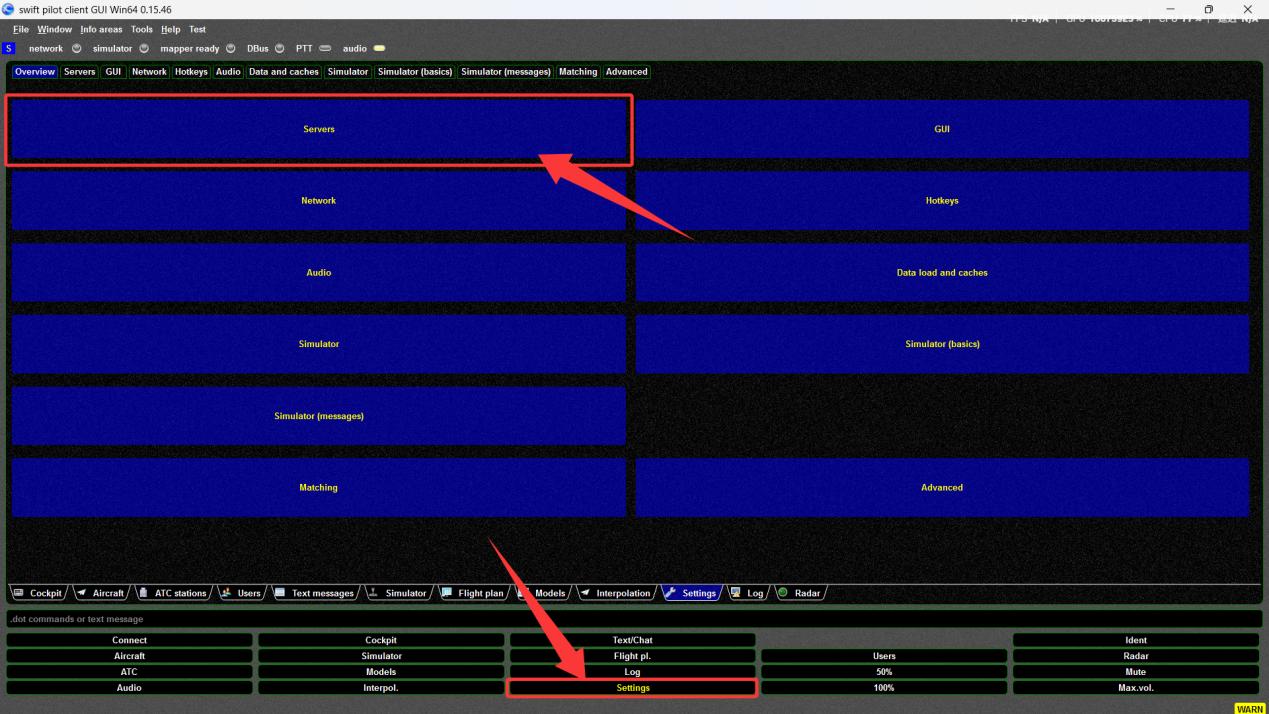
Task: Click the Ident button
Action: 1136,640
